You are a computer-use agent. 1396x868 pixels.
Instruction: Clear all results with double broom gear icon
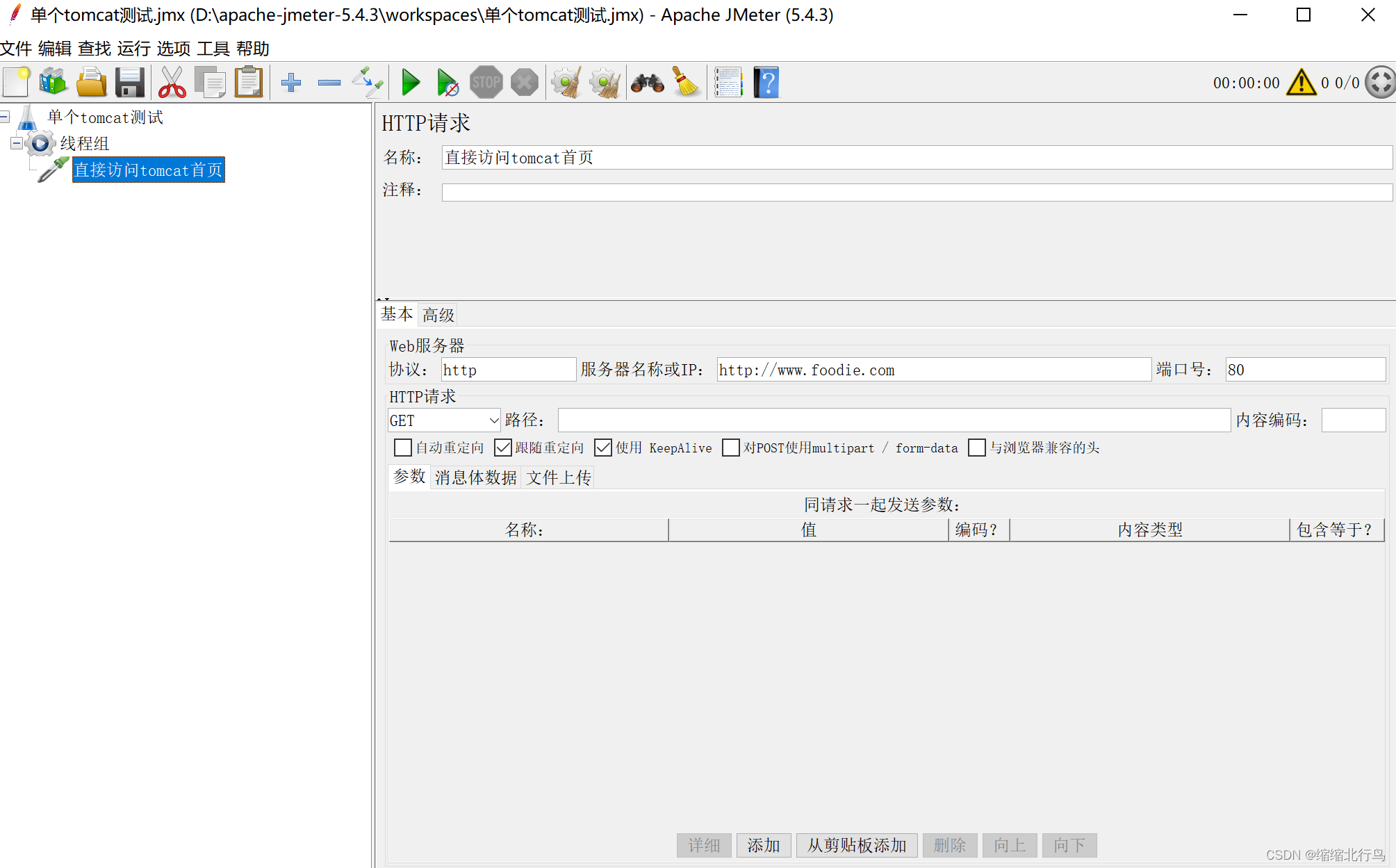[x=605, y=83]
